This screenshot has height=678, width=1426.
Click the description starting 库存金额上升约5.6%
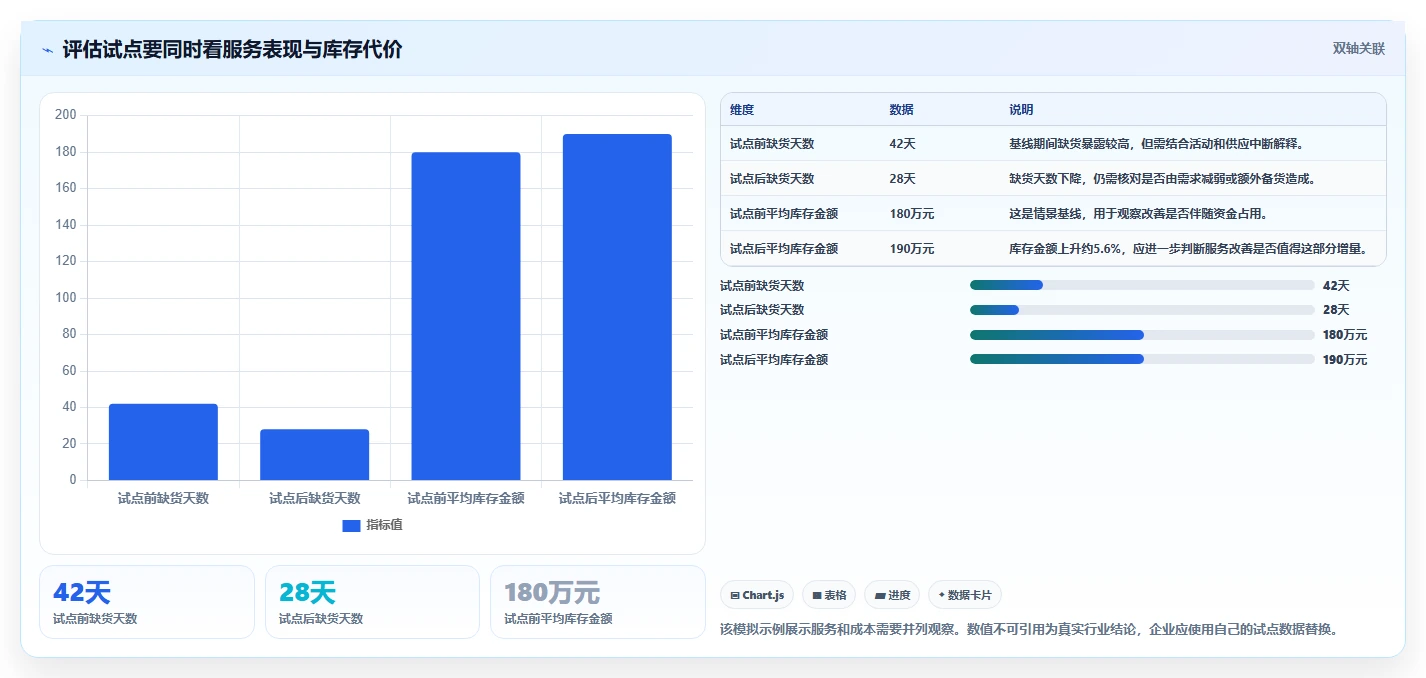(1188, 249)
